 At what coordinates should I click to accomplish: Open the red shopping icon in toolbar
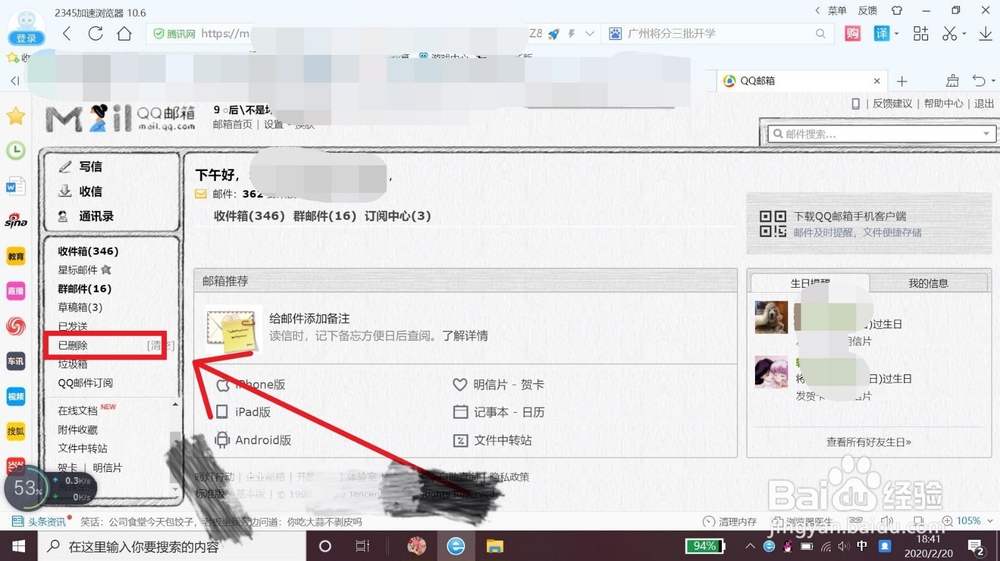853,33
